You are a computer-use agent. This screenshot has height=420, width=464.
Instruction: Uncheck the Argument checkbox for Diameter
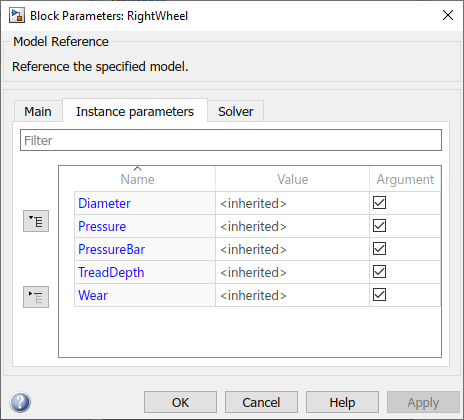pos(379,203)
